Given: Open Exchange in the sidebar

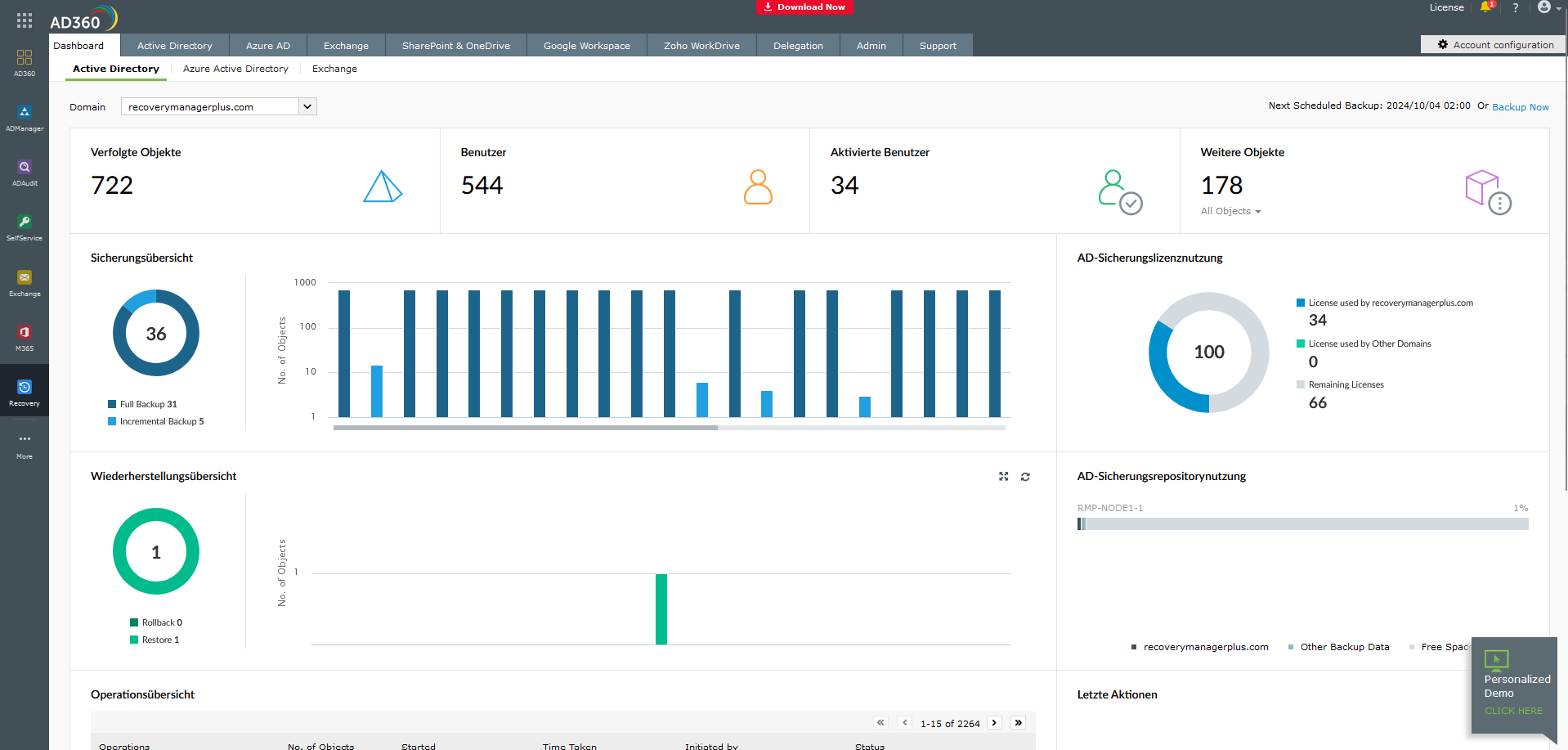Looking at the screenshot, I should point(25,283).
